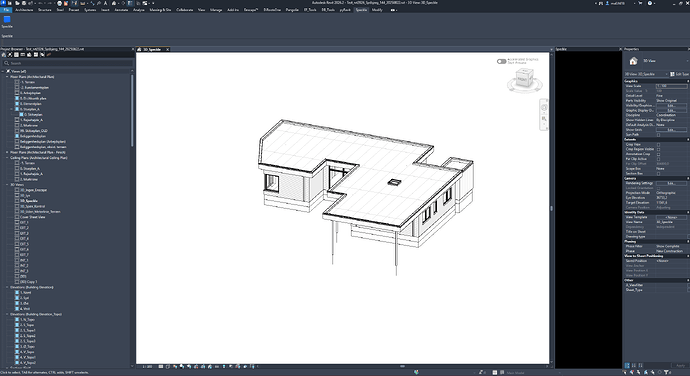
Task: Click Edit button for Visibility/Graphics overrides
Action: click(x=671, y=106)
